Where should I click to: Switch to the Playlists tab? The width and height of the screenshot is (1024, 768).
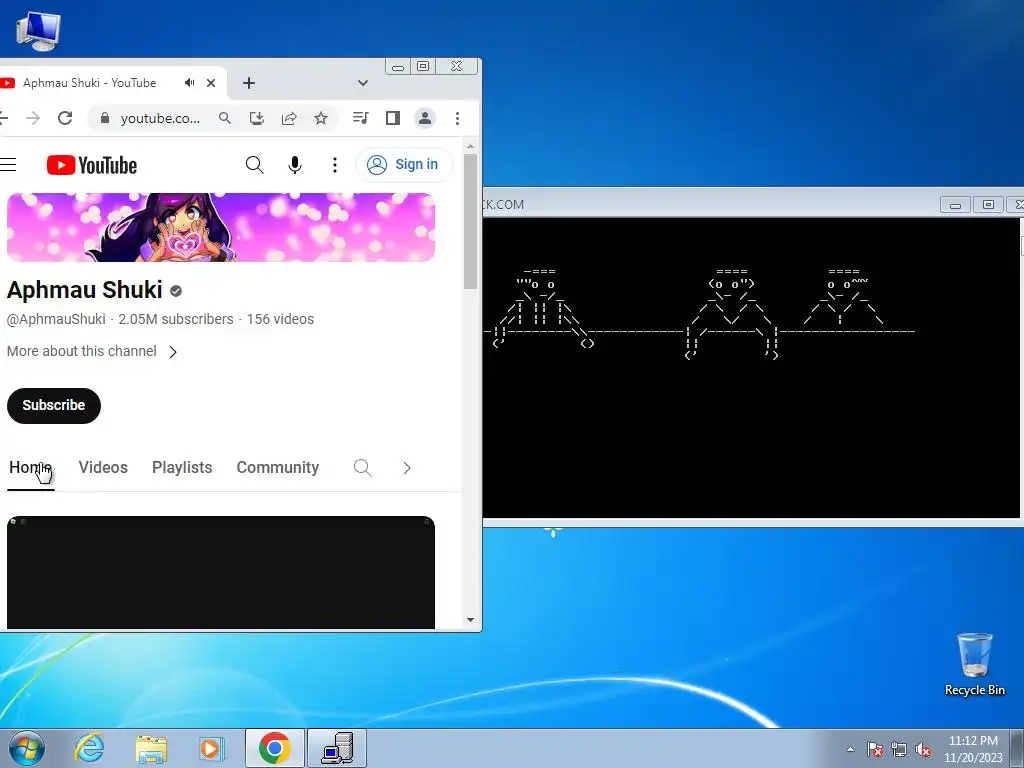pyautogui.click(x=182, y=468)
